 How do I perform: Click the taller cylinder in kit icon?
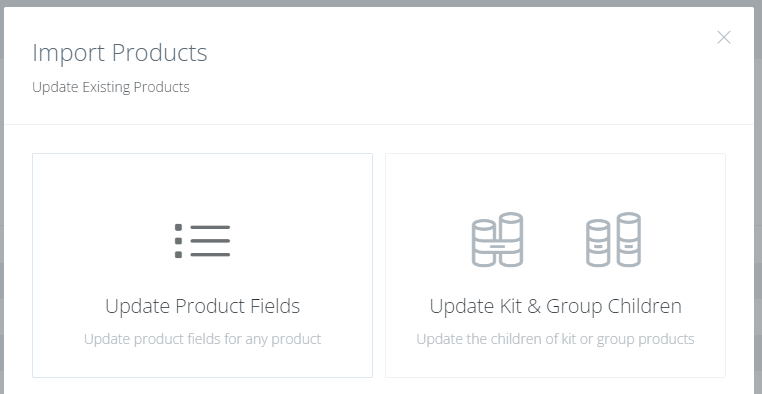tap(511, 240)
